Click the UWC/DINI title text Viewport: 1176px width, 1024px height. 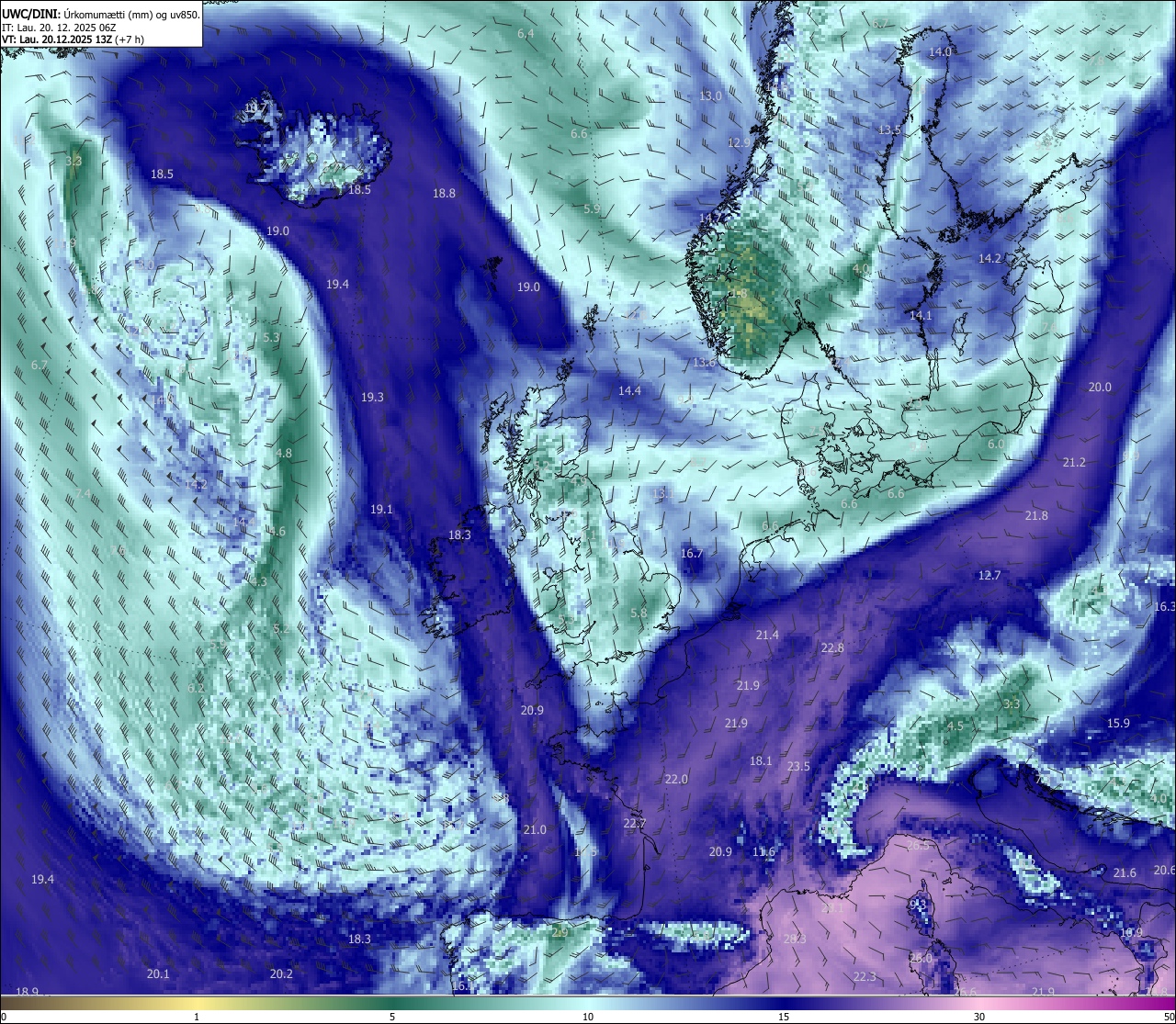(x=31, y=15)
